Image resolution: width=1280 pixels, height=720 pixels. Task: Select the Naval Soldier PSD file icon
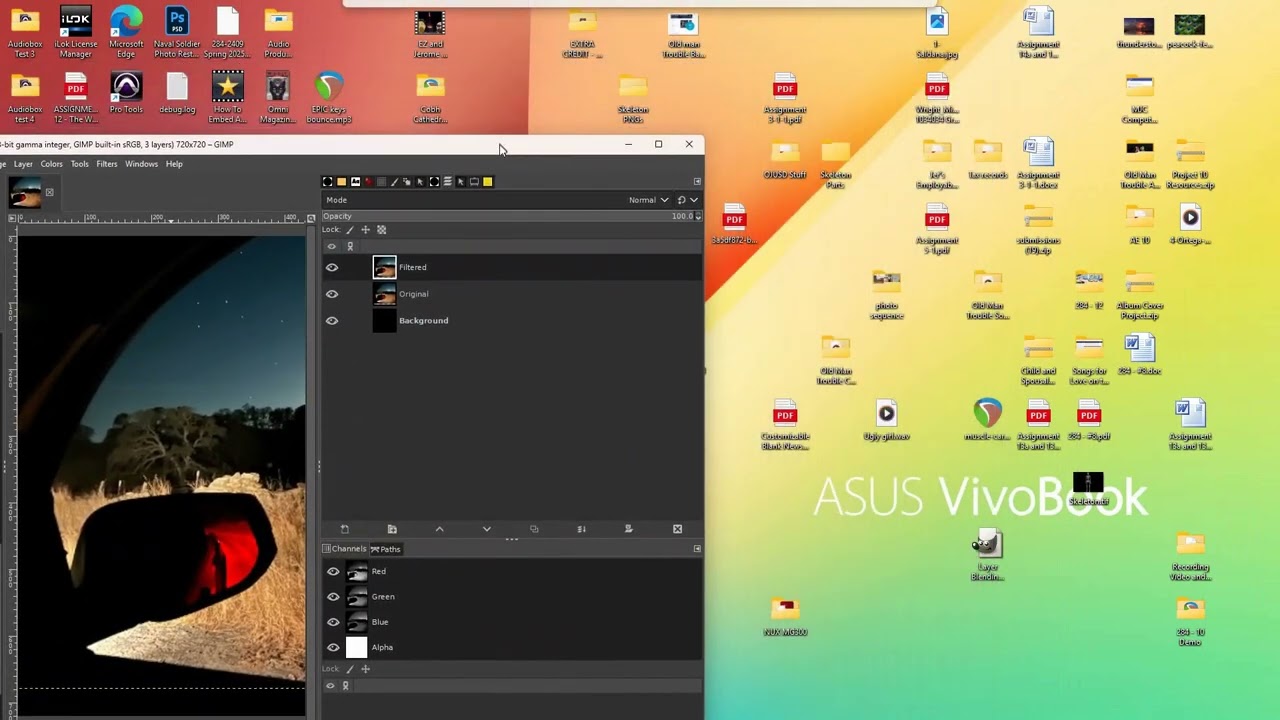coord(177,32)
